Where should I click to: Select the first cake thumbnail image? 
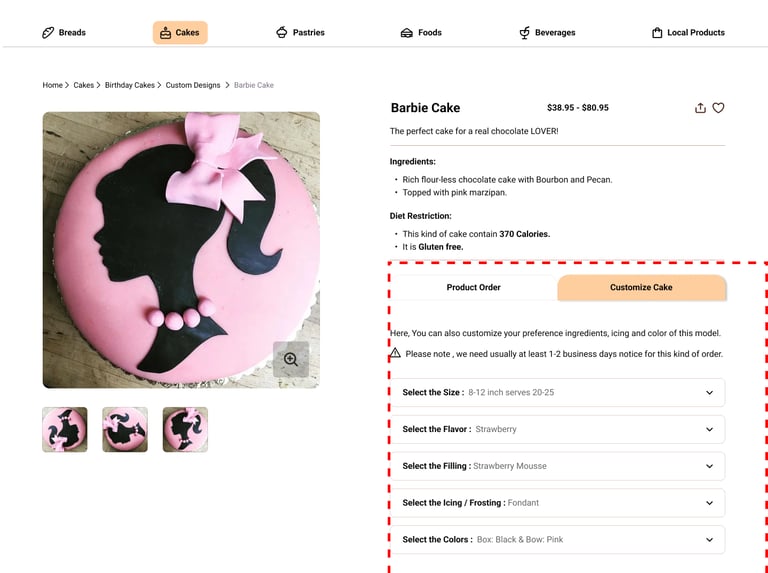[65, 430]
